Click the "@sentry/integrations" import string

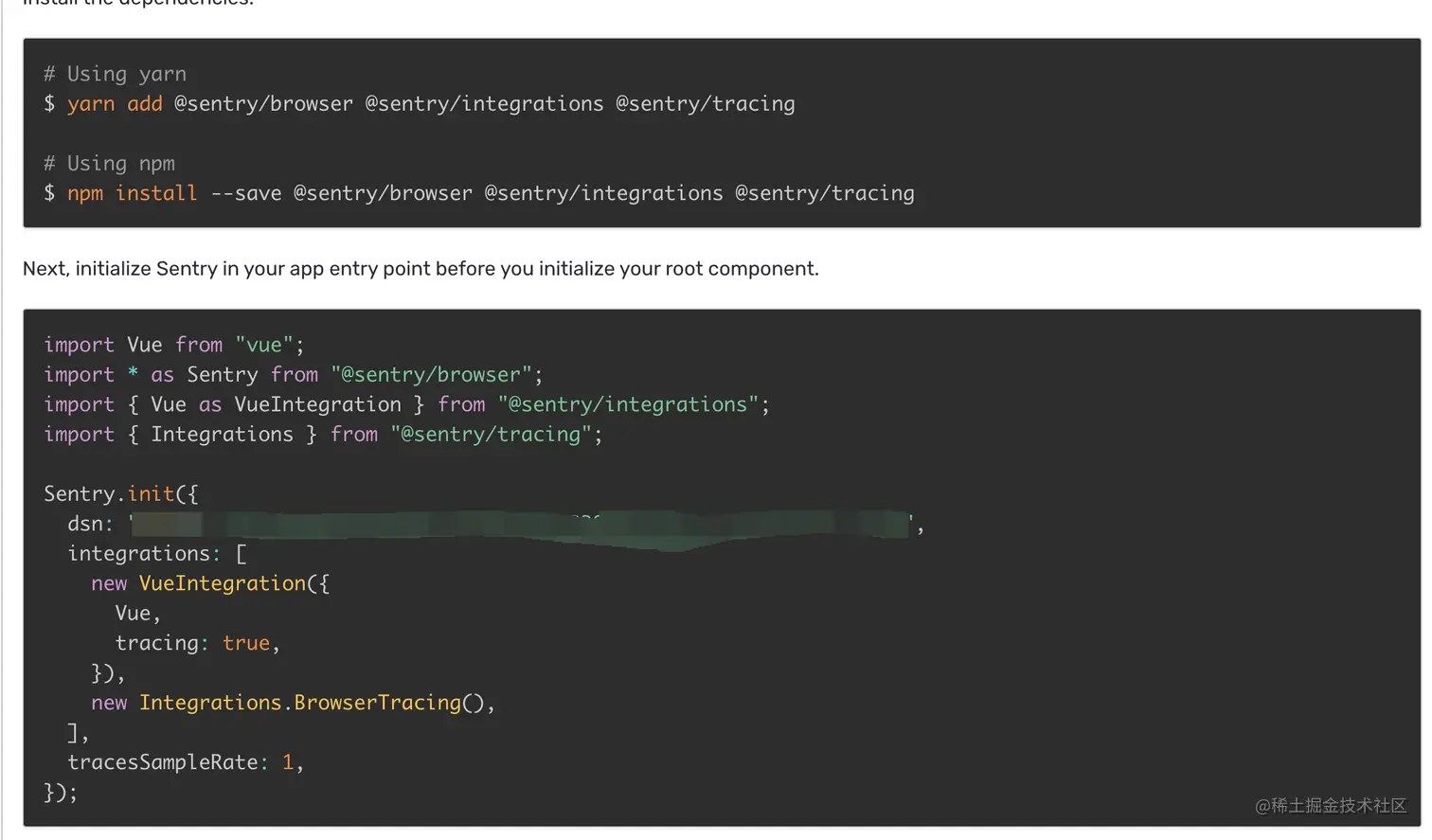coord(629,404)
